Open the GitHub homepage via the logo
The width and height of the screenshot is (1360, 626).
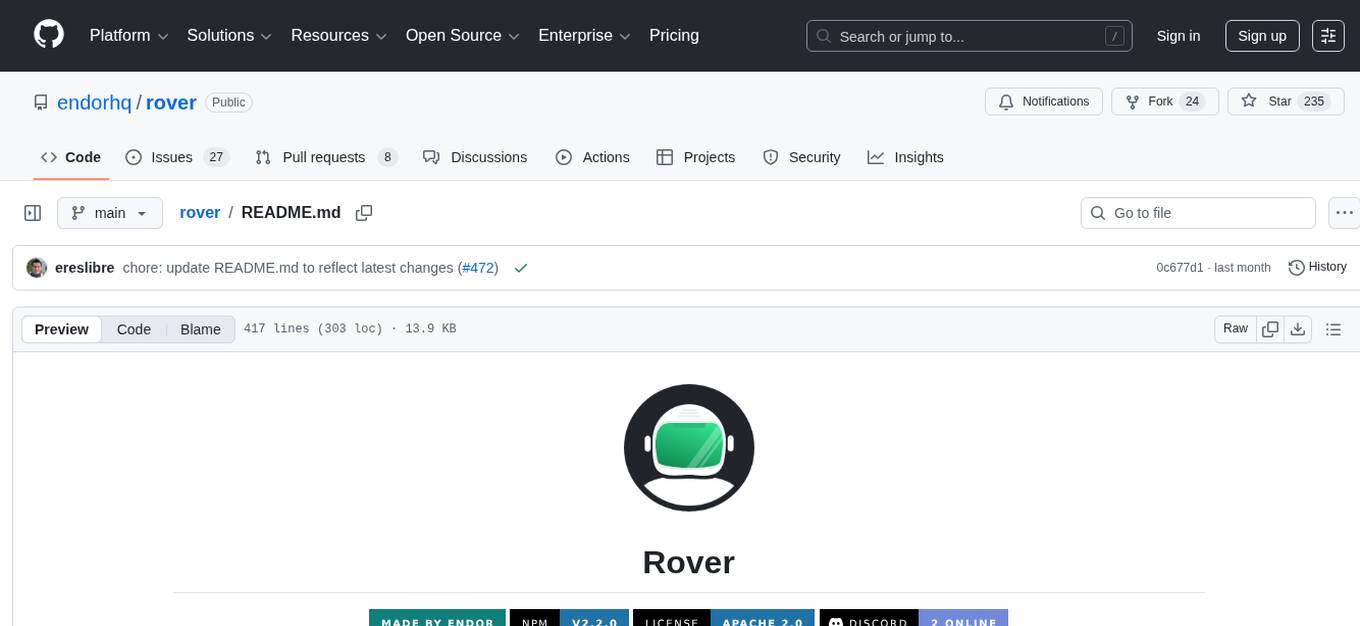click(x=48, y=35)
